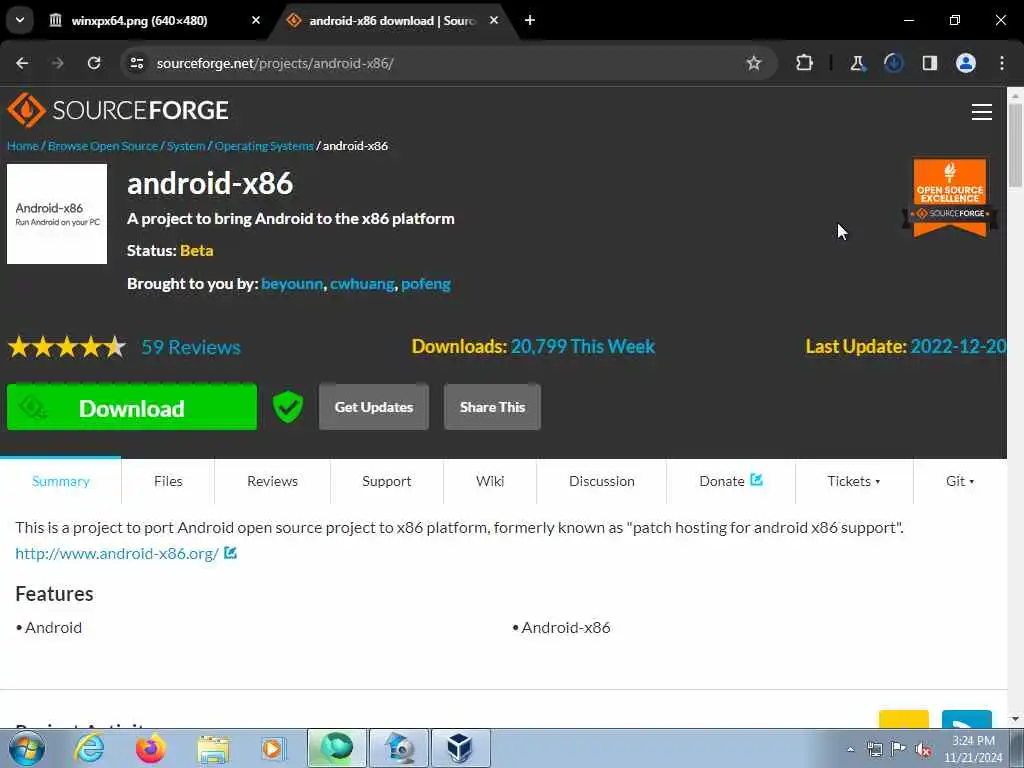Select the Summary tab
The image size is (1024, 768).
(61, 481)
